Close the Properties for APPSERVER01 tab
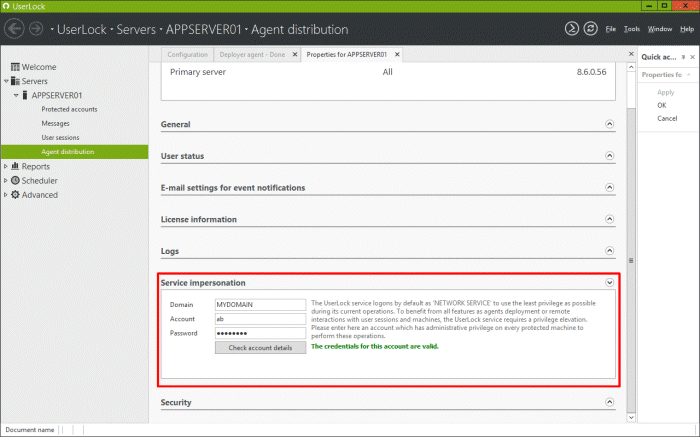 pyautogui.click(x=397, y=54)
